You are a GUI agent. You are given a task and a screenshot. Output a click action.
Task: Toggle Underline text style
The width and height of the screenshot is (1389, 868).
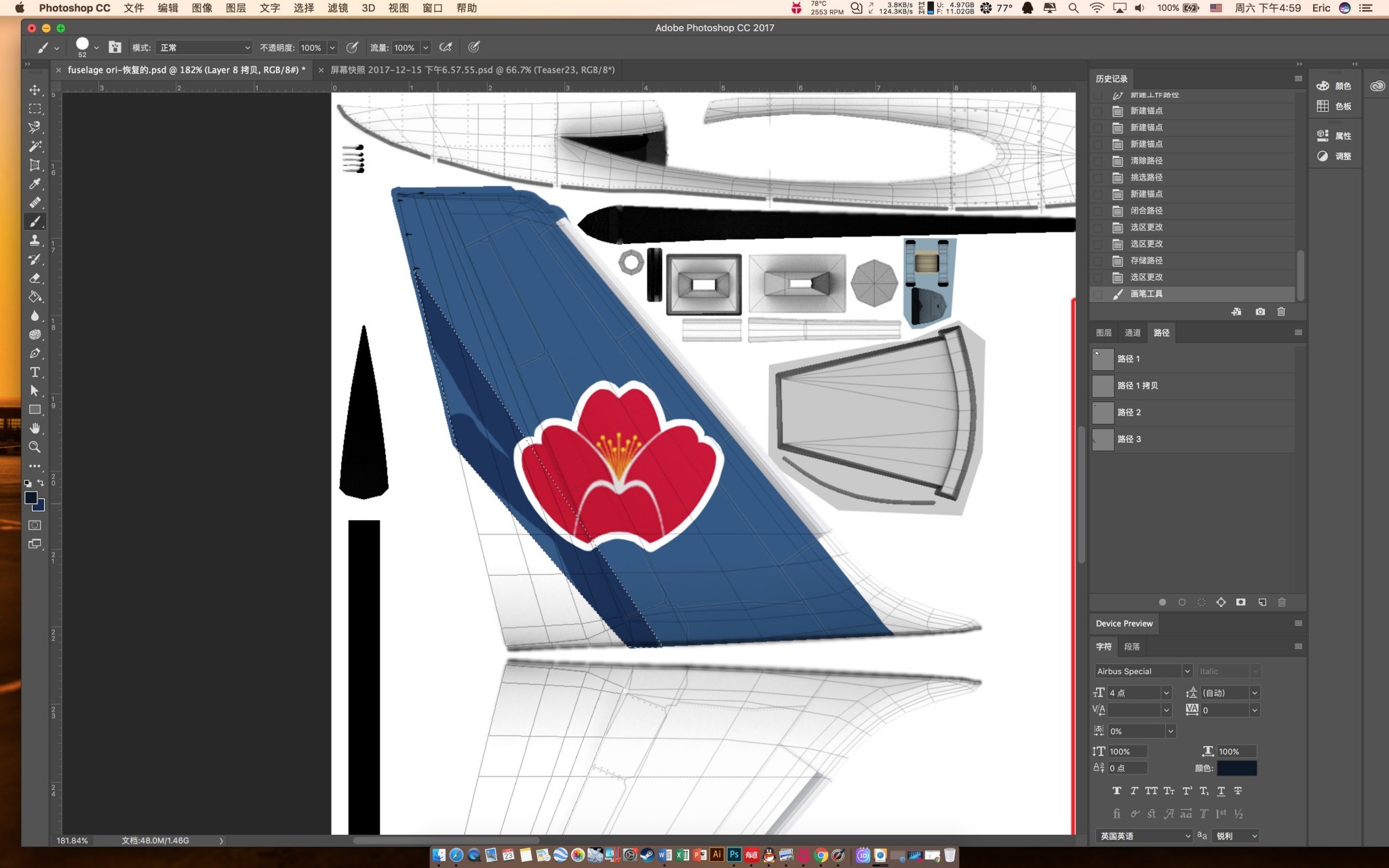click(x=1221, y=791)
